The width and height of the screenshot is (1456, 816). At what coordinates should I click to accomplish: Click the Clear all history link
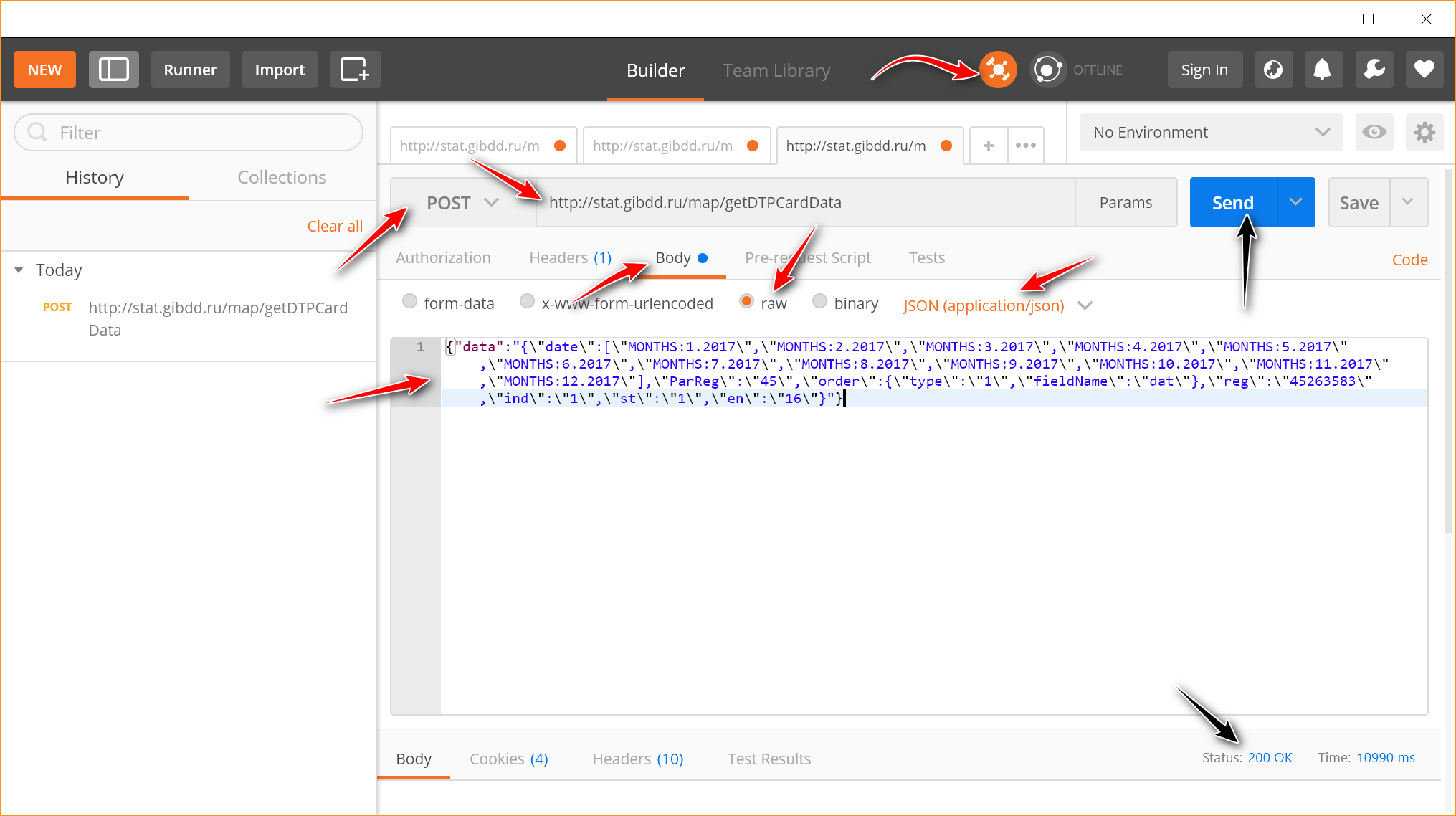click(x=335, y=226)
